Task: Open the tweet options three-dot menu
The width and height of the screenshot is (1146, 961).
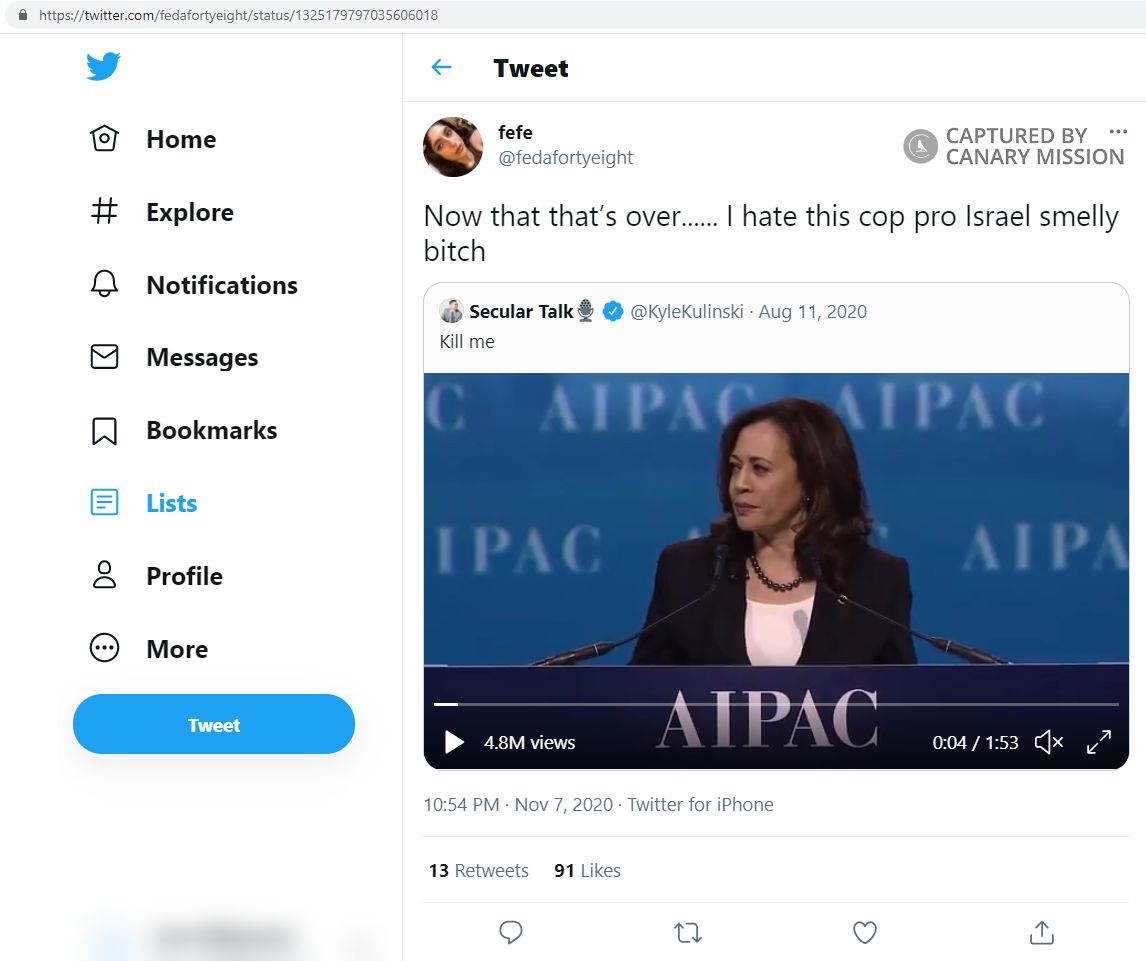Action: click(x=1118, y=130)
